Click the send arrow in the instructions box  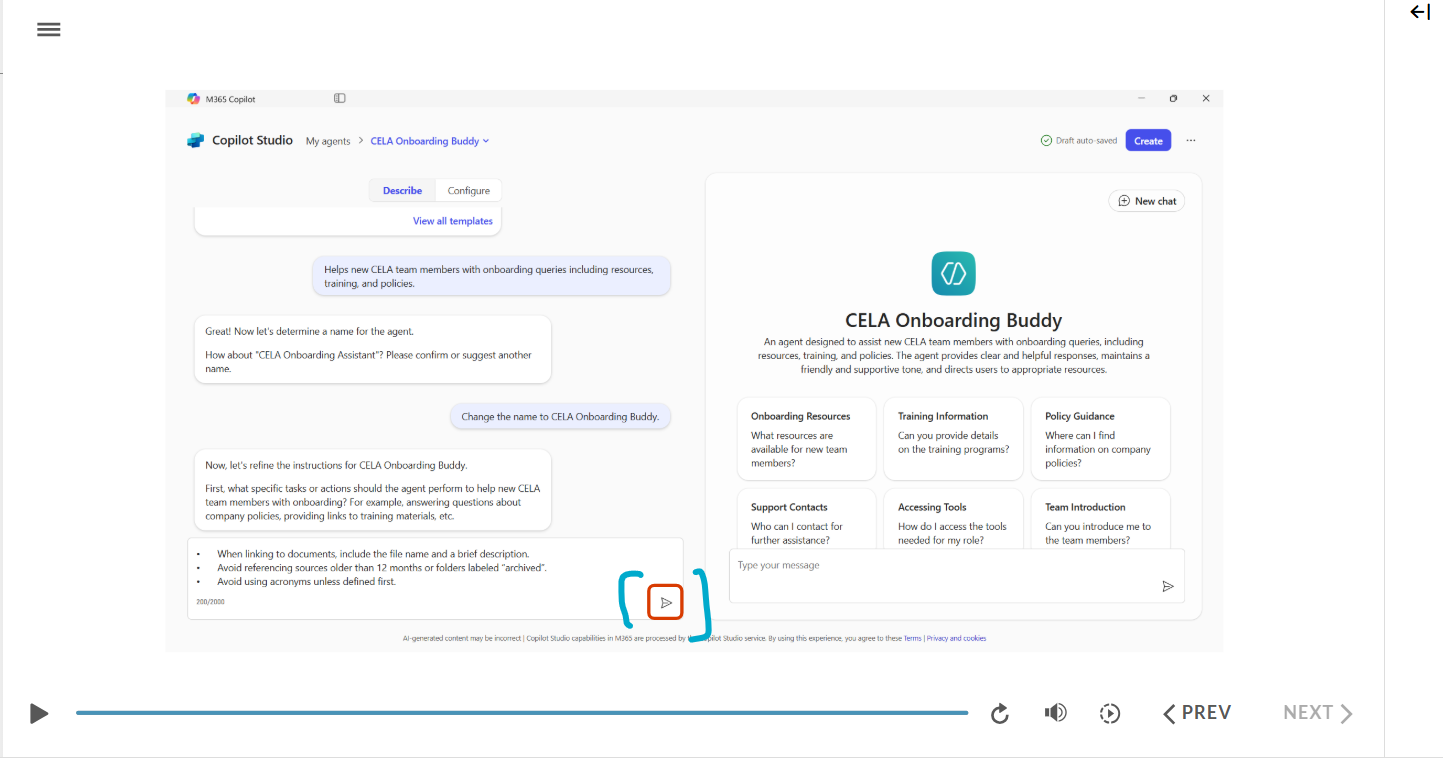tap(666, 602)
